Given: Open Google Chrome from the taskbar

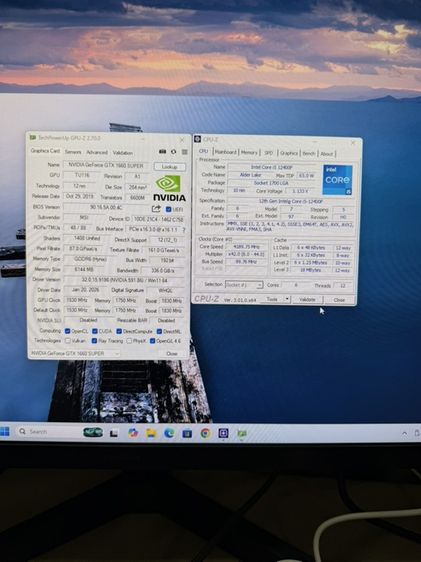Looking at the screenshot, I should (x=205, y=434).
